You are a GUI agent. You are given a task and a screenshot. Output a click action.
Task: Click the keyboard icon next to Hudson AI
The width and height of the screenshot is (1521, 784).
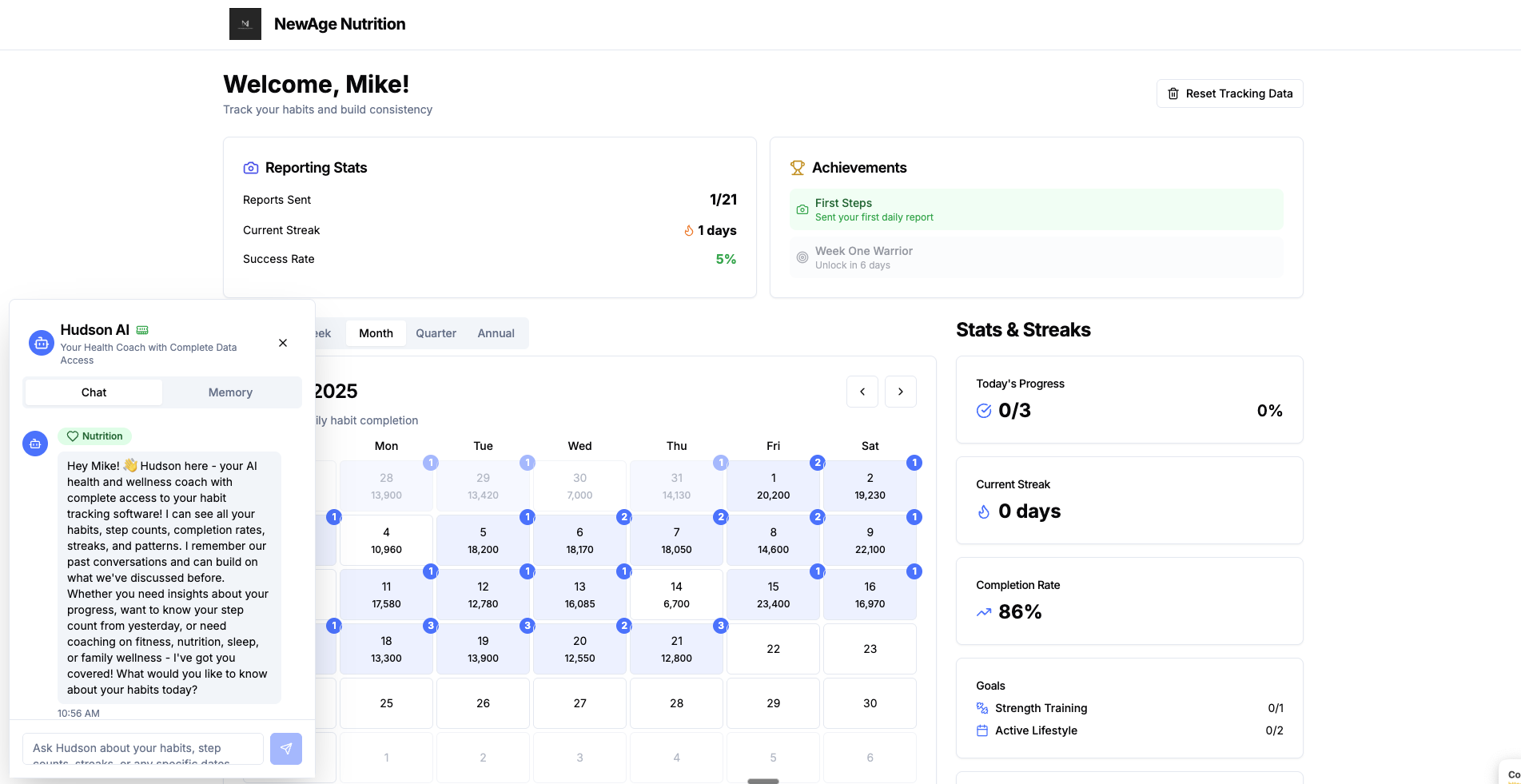(x=141, y=329)
